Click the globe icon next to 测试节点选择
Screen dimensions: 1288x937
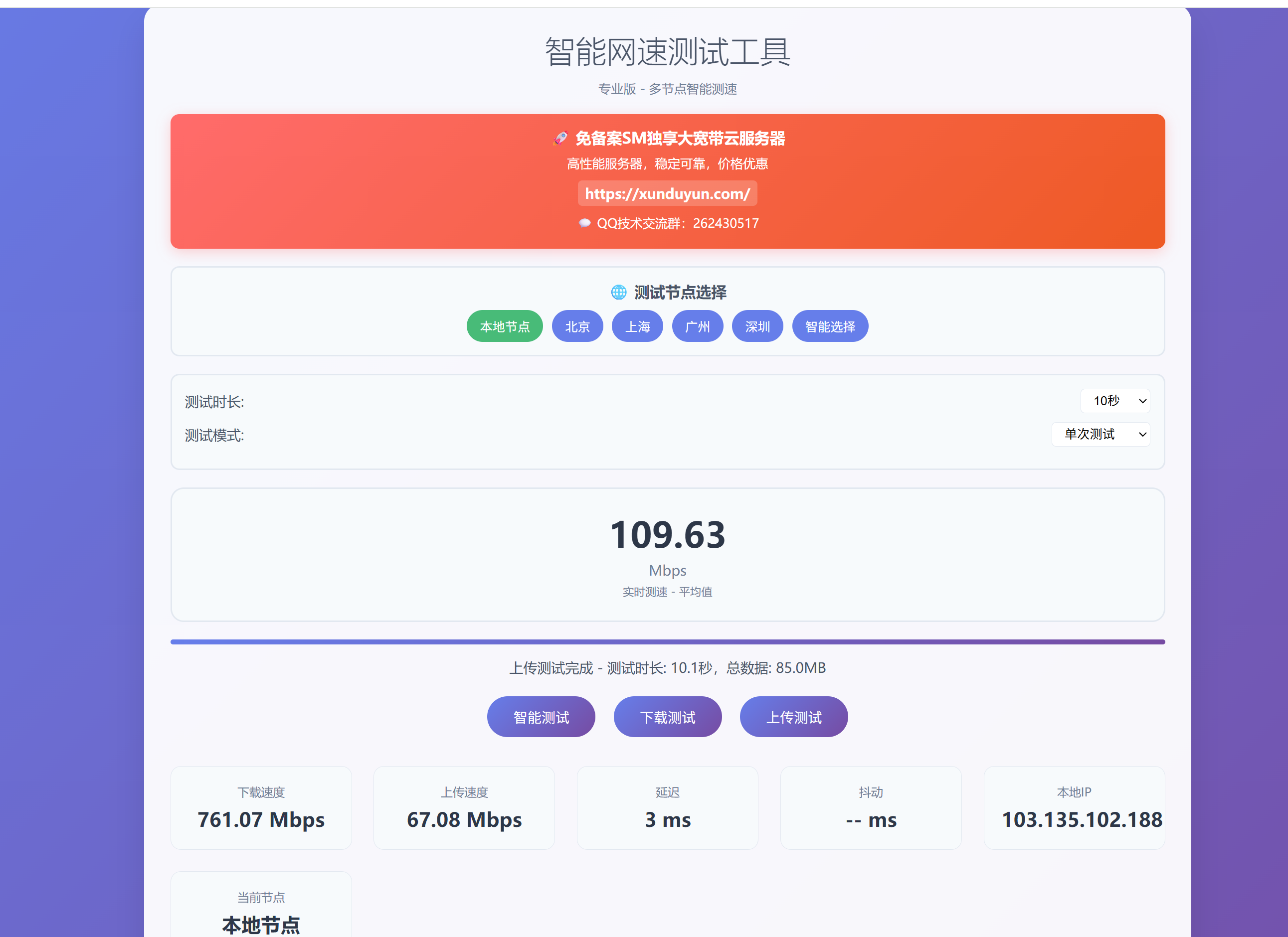pyautogui.click(x=619, y=292)
